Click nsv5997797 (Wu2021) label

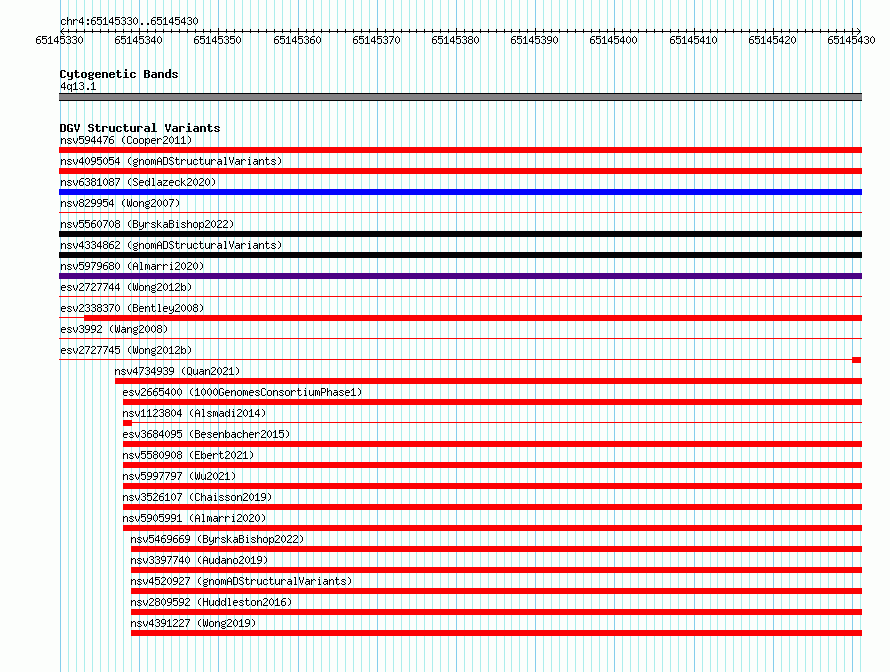tap(179, 476)
